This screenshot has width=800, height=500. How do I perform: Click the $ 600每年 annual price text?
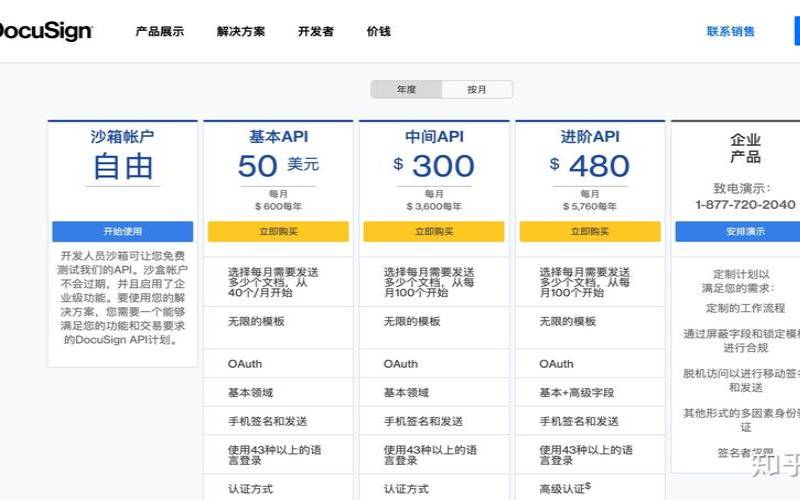coord(278,206)
